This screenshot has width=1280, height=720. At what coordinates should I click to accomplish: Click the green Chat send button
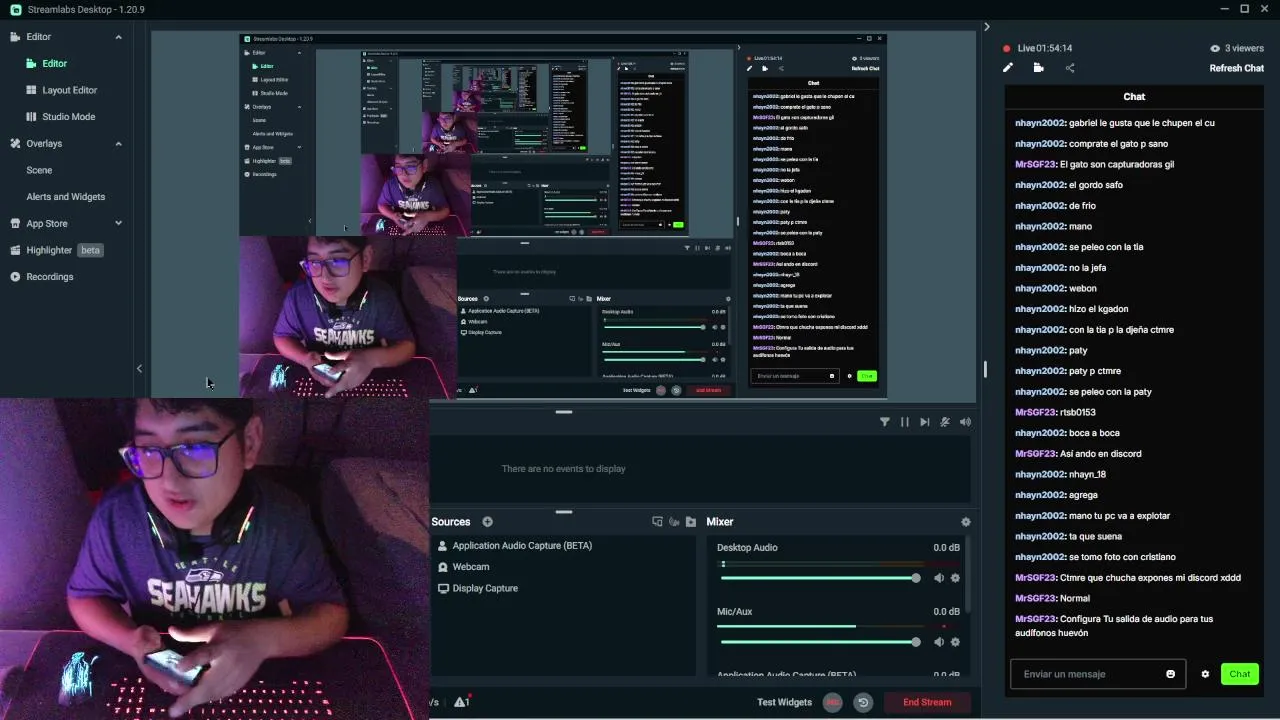[1239, 674]
